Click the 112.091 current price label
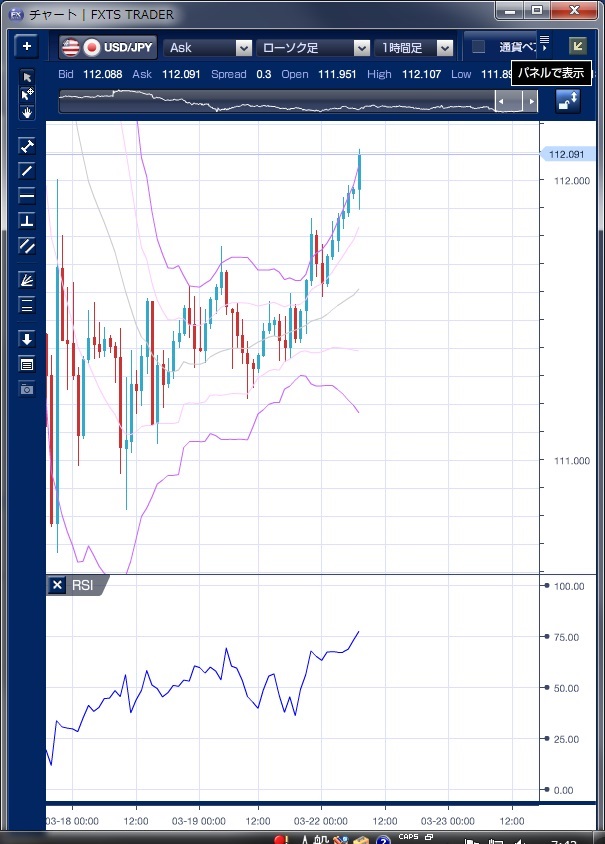The image size is (605, 844). click(x=566, y=154)
